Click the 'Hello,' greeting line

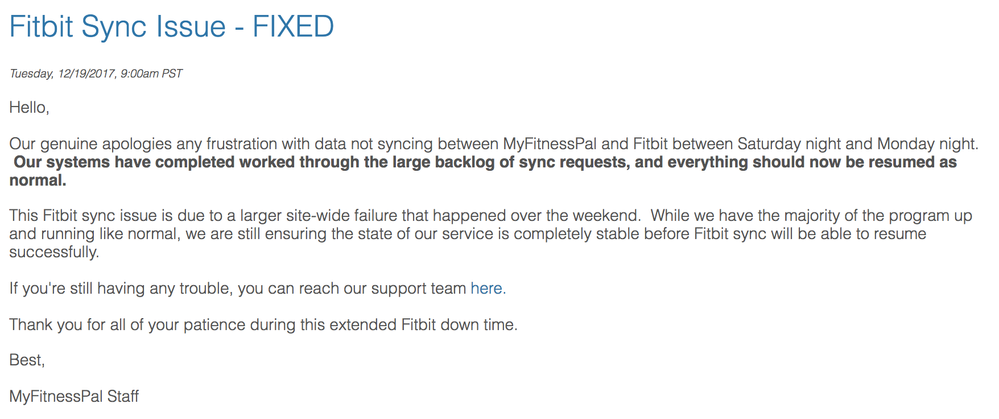coord(29,107)
